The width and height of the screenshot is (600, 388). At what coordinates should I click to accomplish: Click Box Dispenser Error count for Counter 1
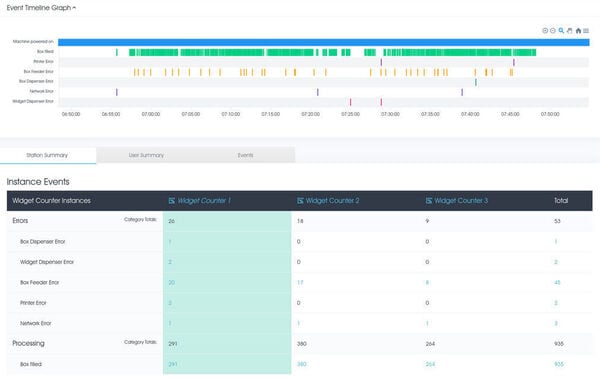[x=170, y=241]
